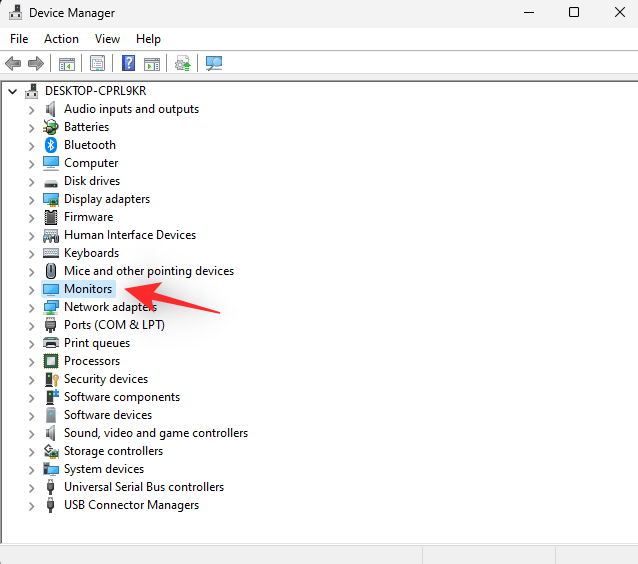This screenshot has height=564, width=638.
Task: Expand the Network adapters chevron
Action: click(x=31, y=307)
